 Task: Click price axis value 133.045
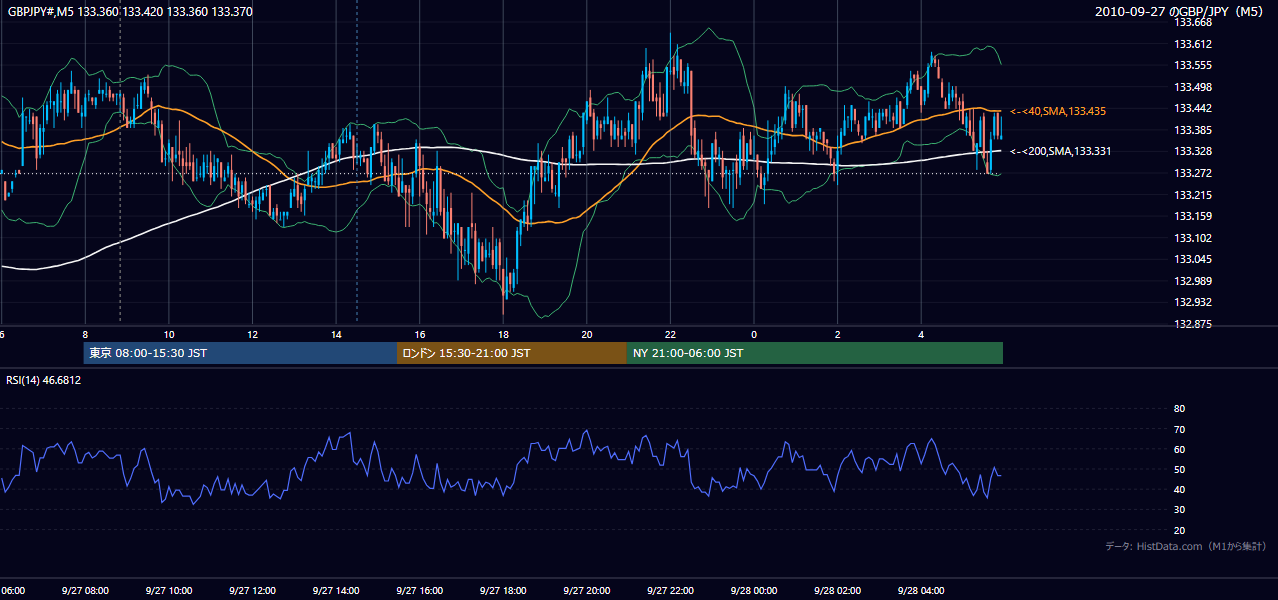point(1192,259)
